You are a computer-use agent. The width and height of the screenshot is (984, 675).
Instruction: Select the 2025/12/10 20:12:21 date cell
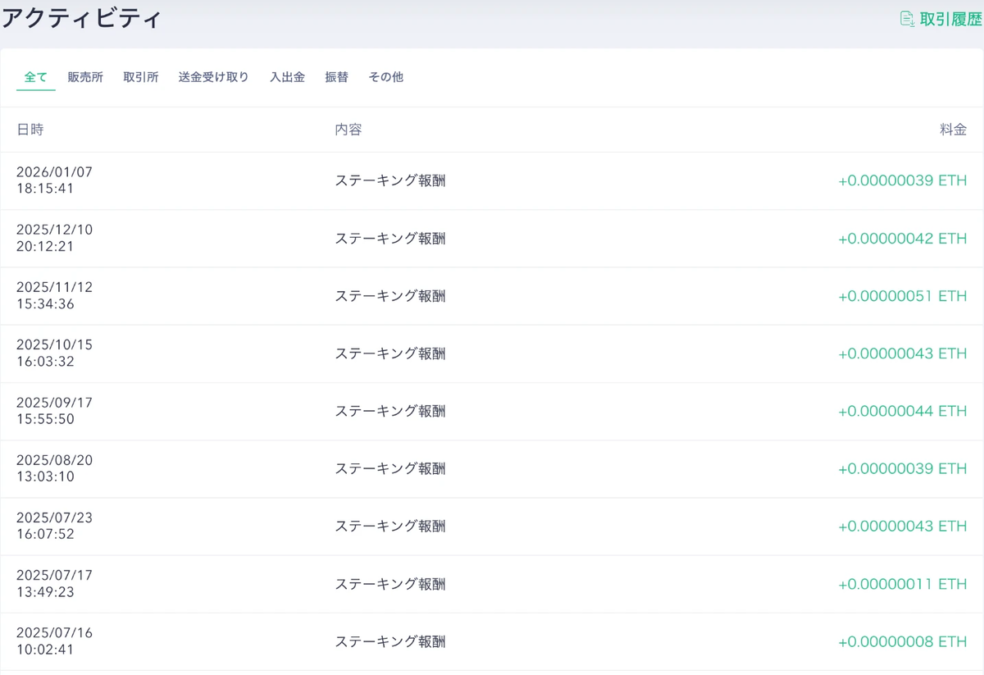(x=55, y=238)
